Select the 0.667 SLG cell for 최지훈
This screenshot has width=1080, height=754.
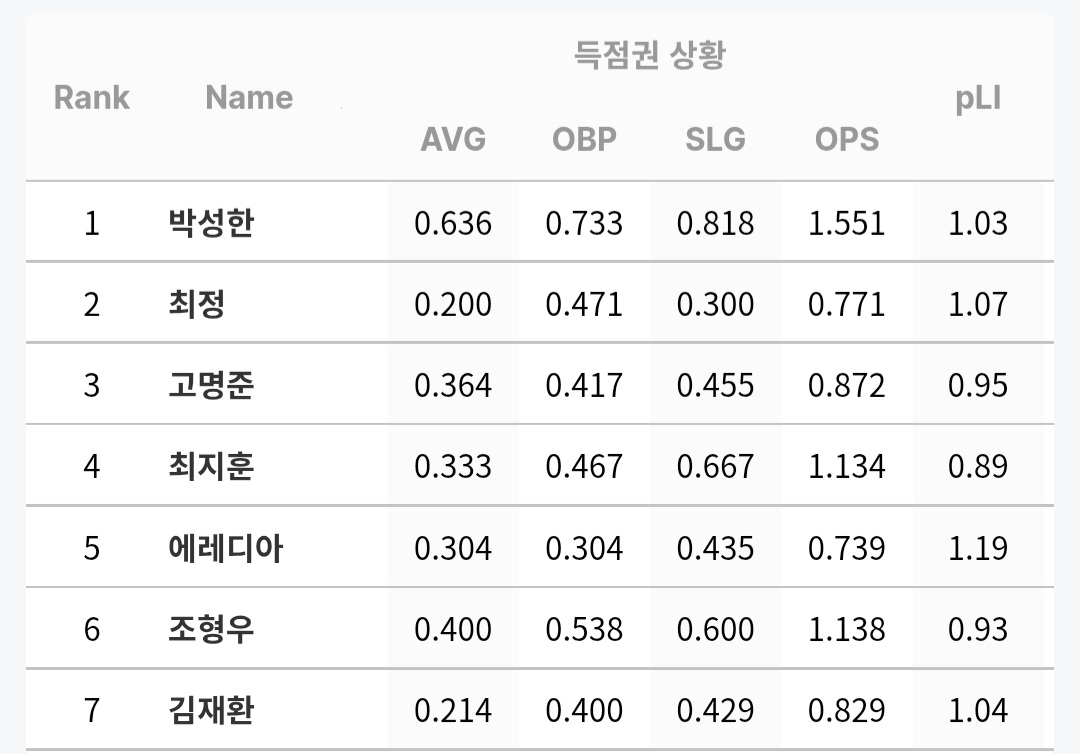point(715,467)
